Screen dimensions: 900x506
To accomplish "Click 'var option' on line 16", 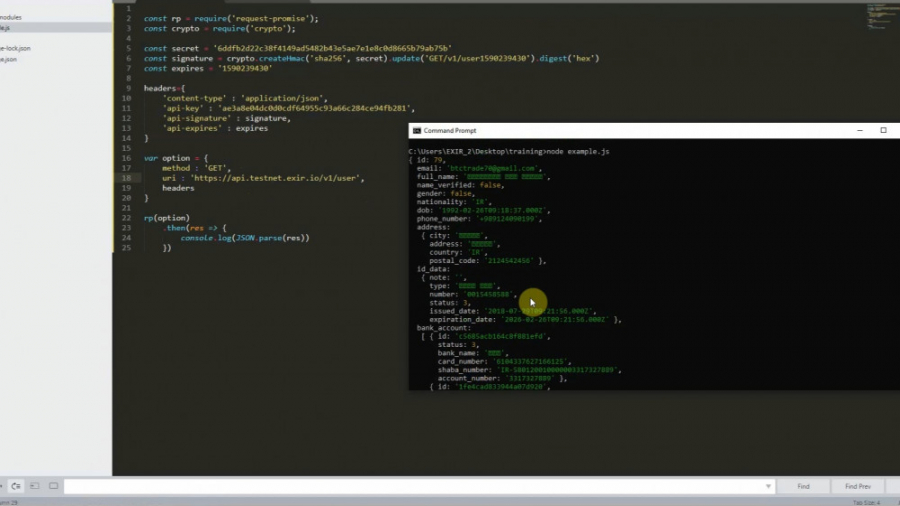I will (166, 158).
